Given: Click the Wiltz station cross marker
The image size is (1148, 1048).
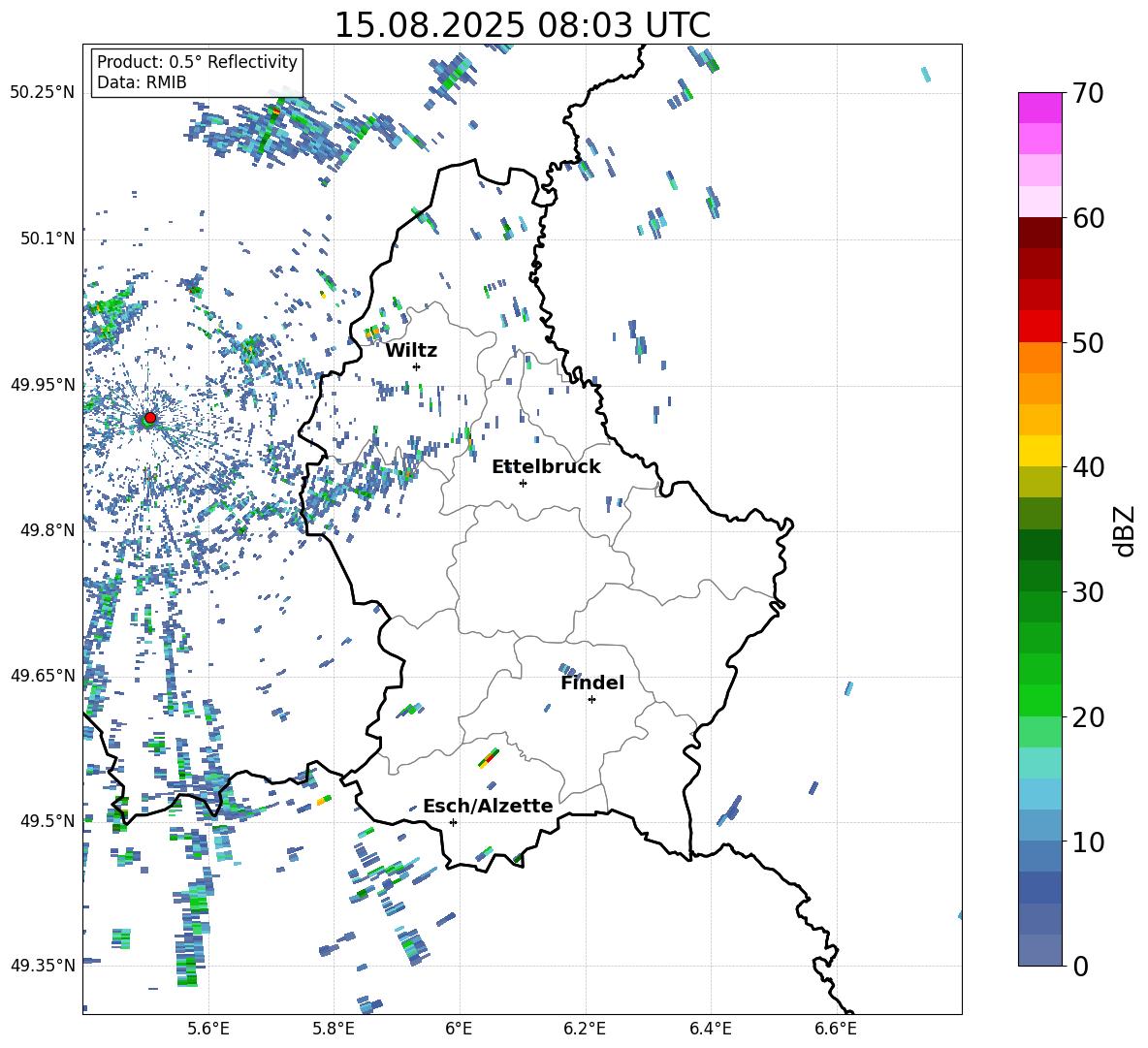Looking at the screenshot, I should point(417,366).
